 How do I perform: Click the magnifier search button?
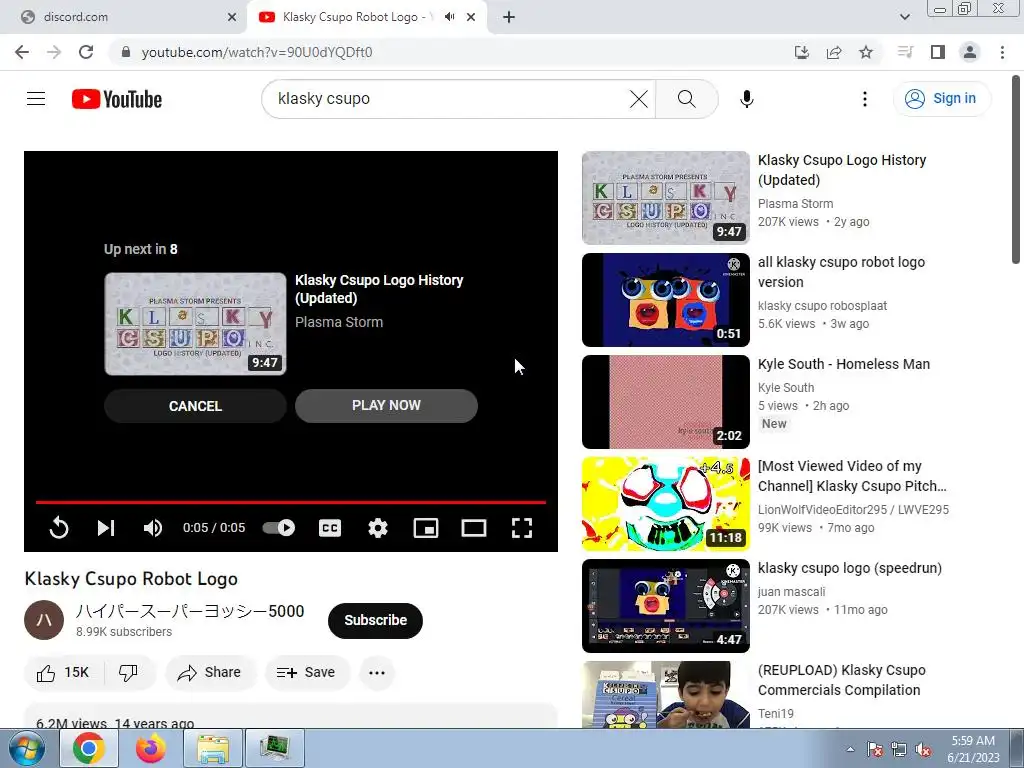686,99
